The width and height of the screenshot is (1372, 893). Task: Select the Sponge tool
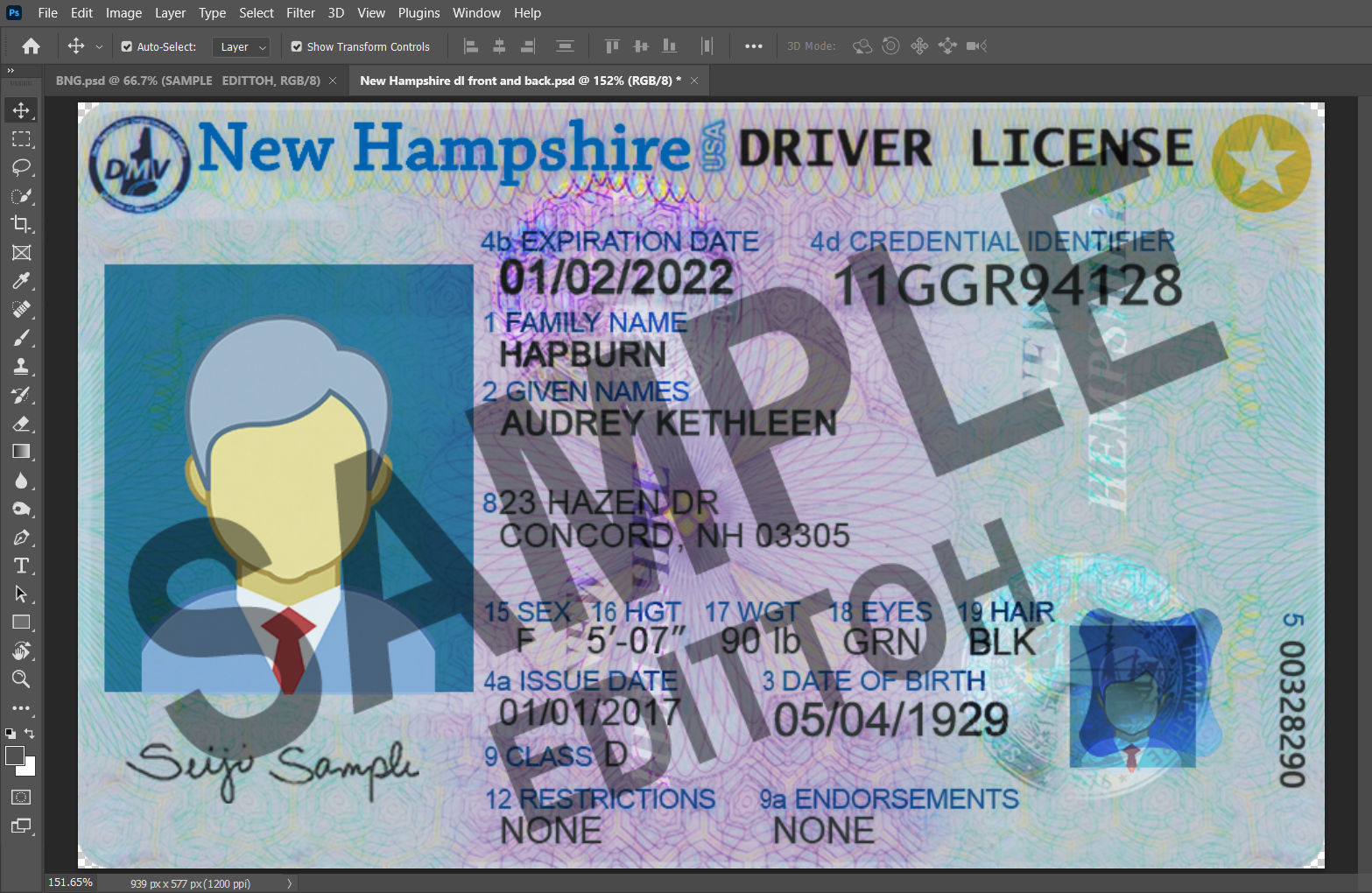coord(21,509)
